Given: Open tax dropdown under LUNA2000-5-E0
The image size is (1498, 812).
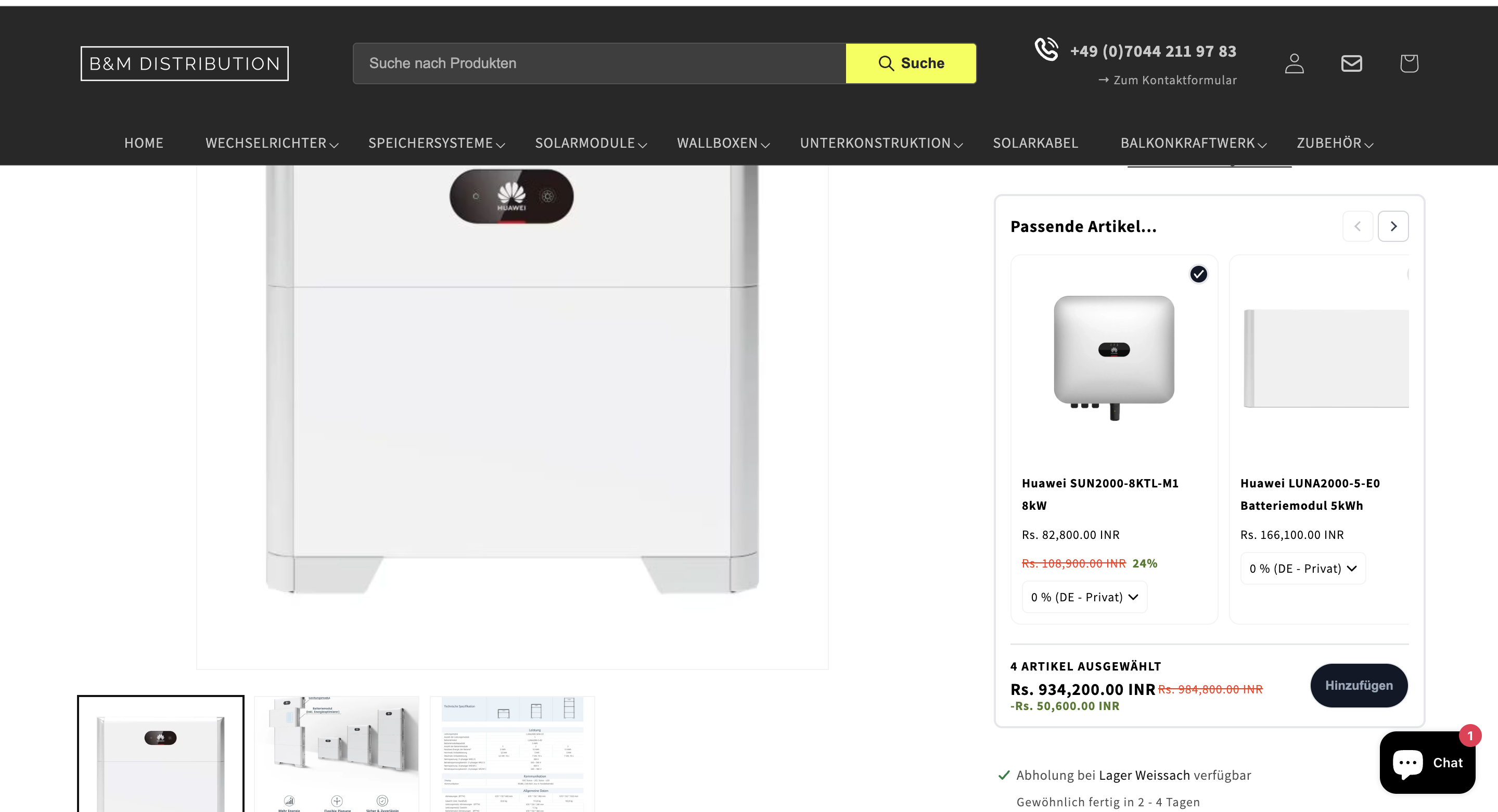Looking at the screenshot, I should pyautogui.click(x=1302, y=569).
